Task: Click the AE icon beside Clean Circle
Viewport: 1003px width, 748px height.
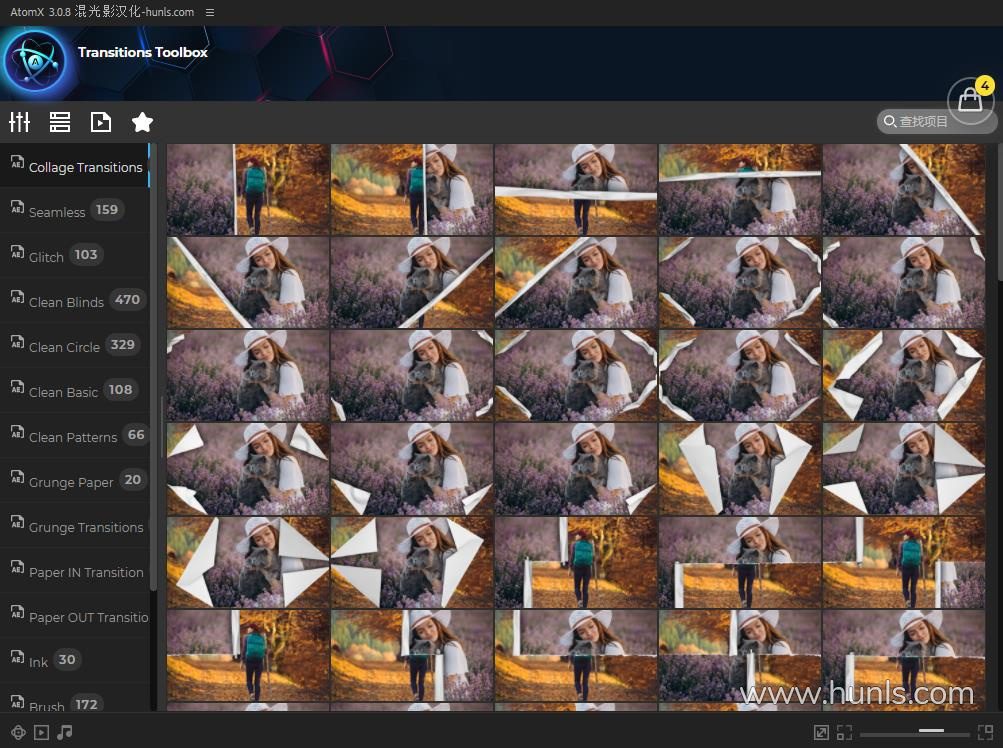Action: [17, 342]
